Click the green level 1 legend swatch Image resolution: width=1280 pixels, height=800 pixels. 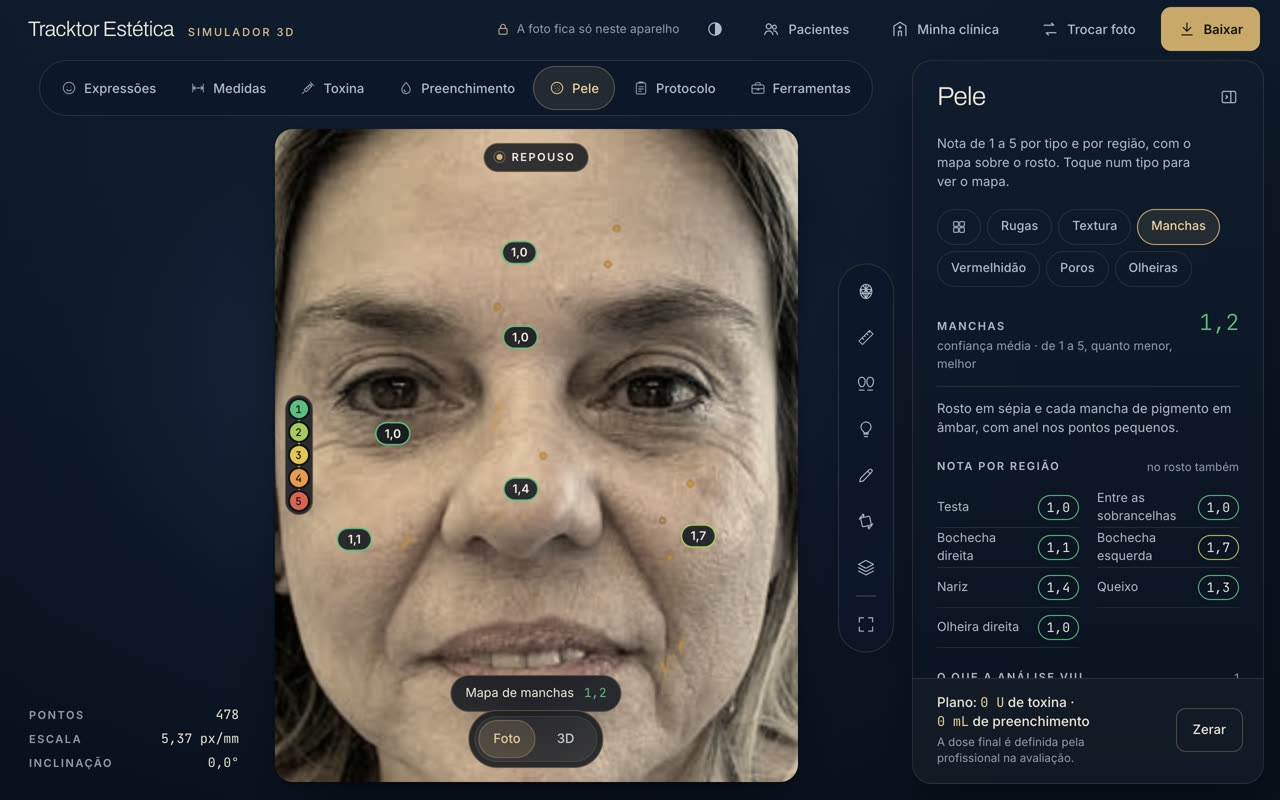298,409
